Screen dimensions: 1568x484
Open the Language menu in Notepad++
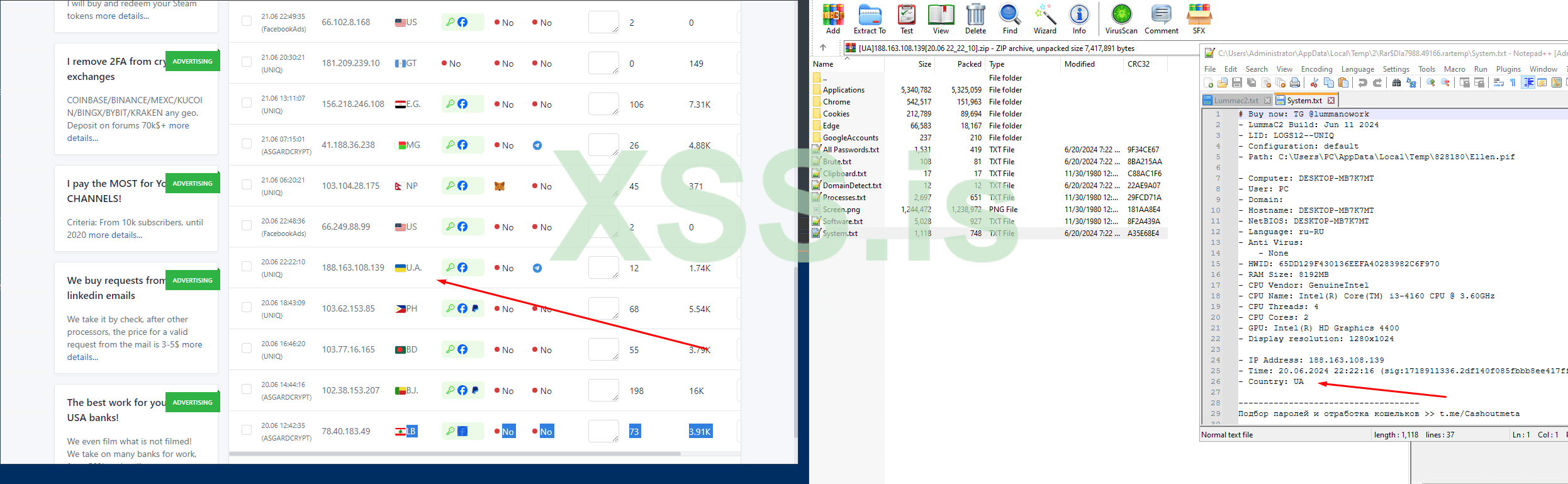1358,69
